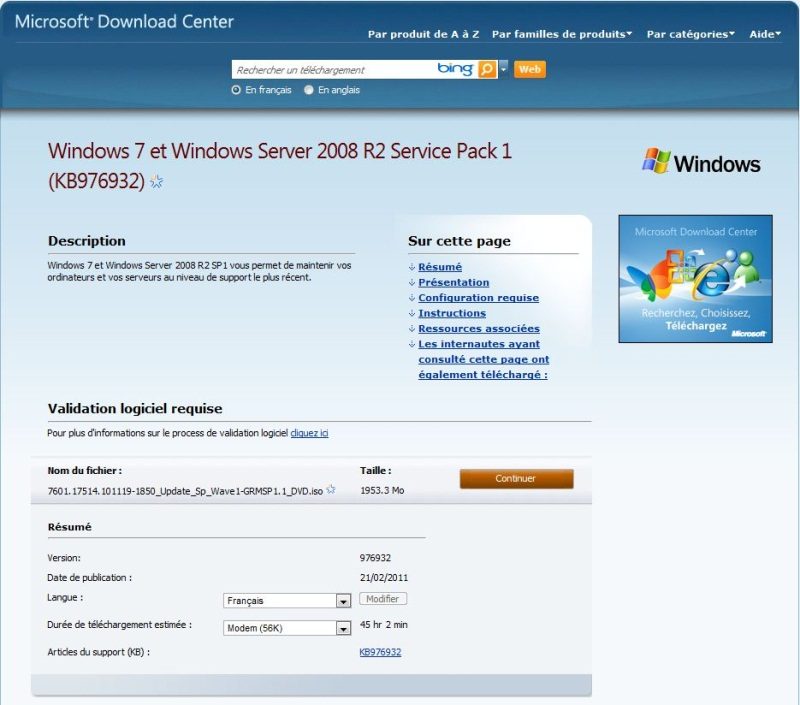
Task: Click the down-arrow icon beside Ressources associées
Action: (412, 329)
